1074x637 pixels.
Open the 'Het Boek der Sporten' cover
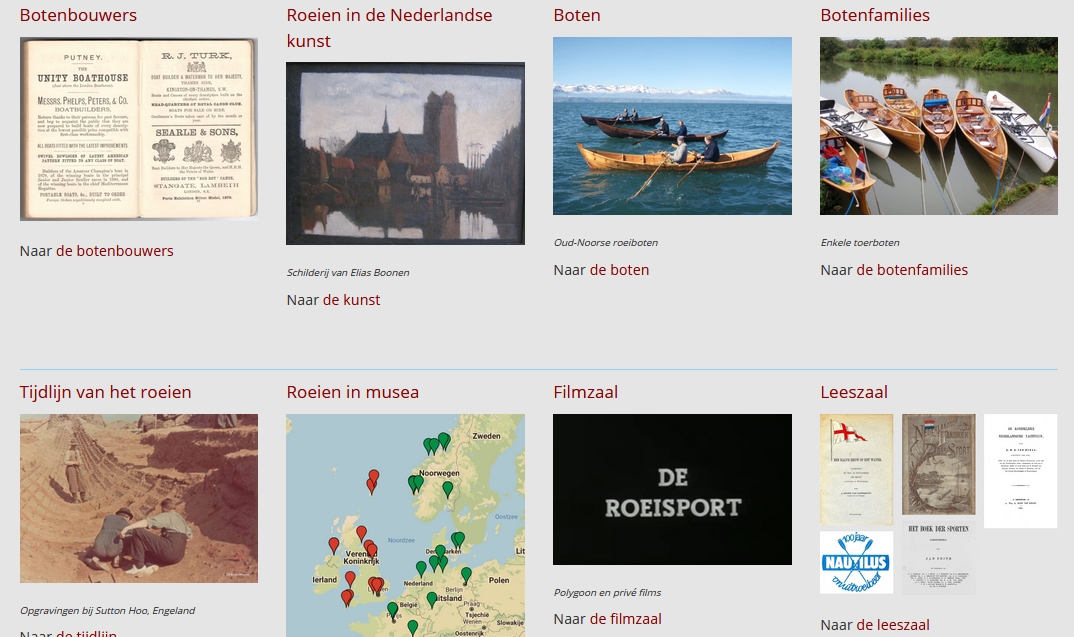(x=938, y=556)
